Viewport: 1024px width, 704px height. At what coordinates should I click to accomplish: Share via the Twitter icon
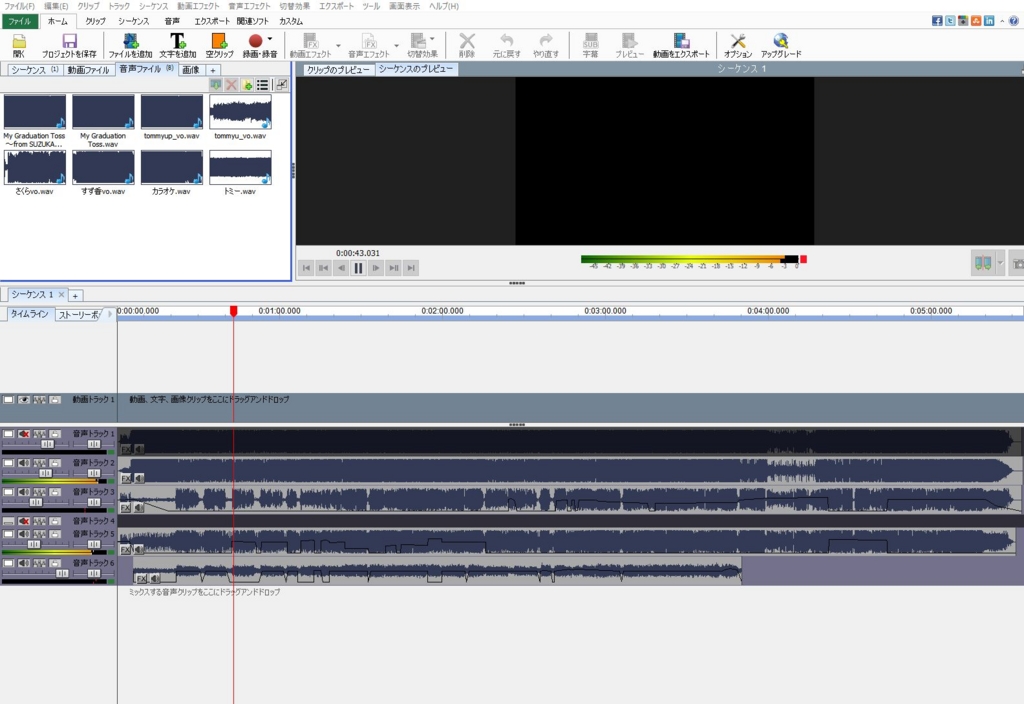pyautogui.click(x=950, y=21)
